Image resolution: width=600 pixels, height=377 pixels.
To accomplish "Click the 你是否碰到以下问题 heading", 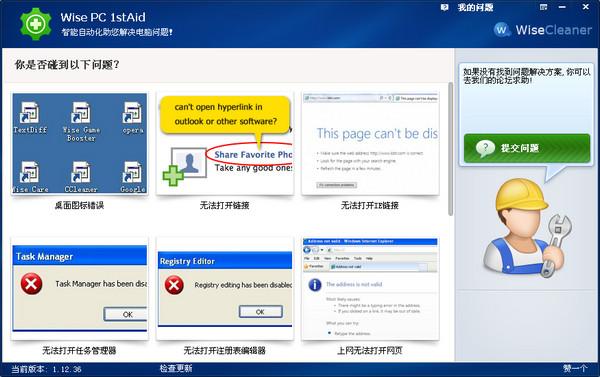I will pyautogui.click(x=67, y=64).
